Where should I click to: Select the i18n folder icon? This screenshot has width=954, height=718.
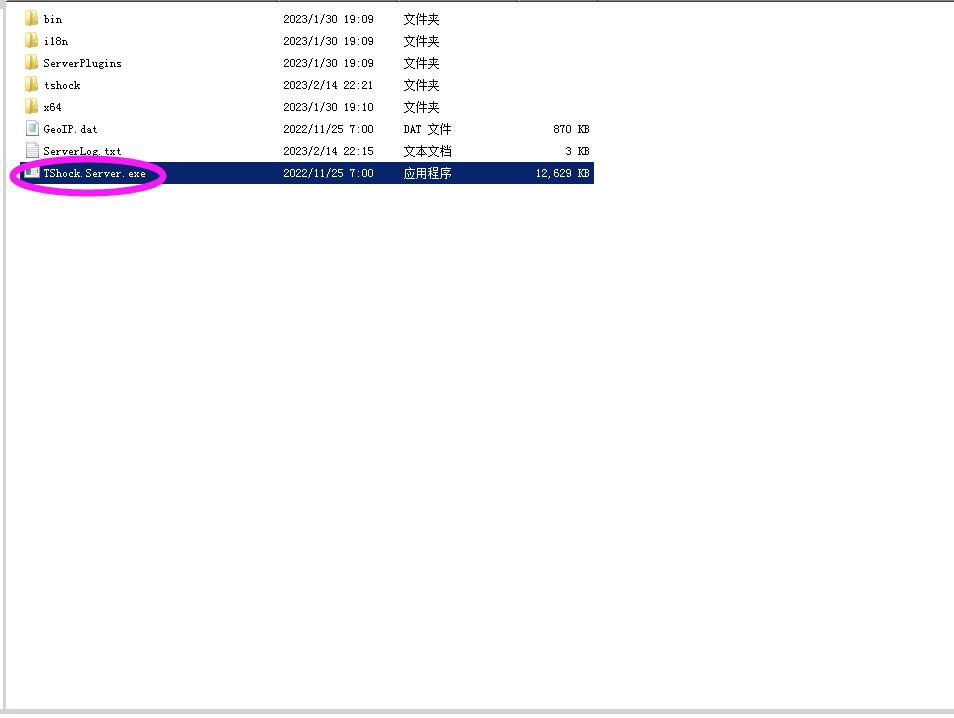click(32, 41)
